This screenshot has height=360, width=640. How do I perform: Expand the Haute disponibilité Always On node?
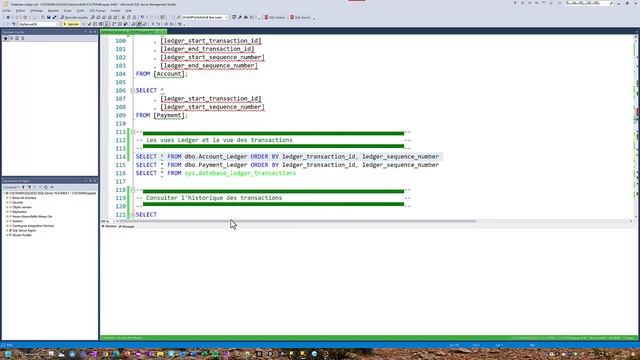pos(7,217)
